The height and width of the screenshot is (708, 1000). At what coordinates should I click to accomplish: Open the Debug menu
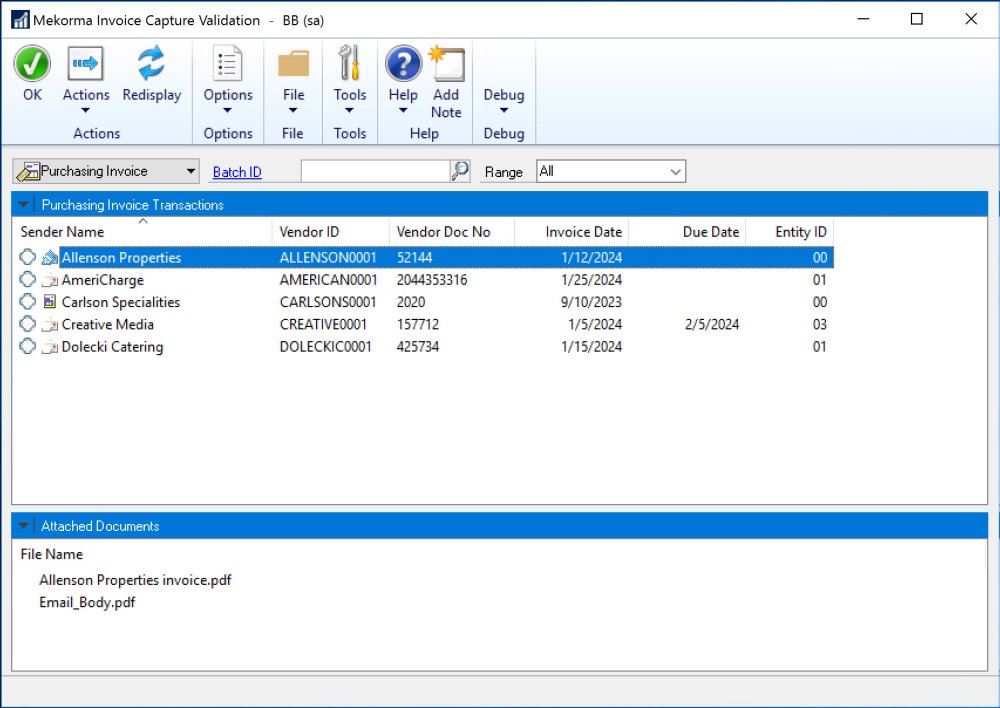click(x=503, y=96)
